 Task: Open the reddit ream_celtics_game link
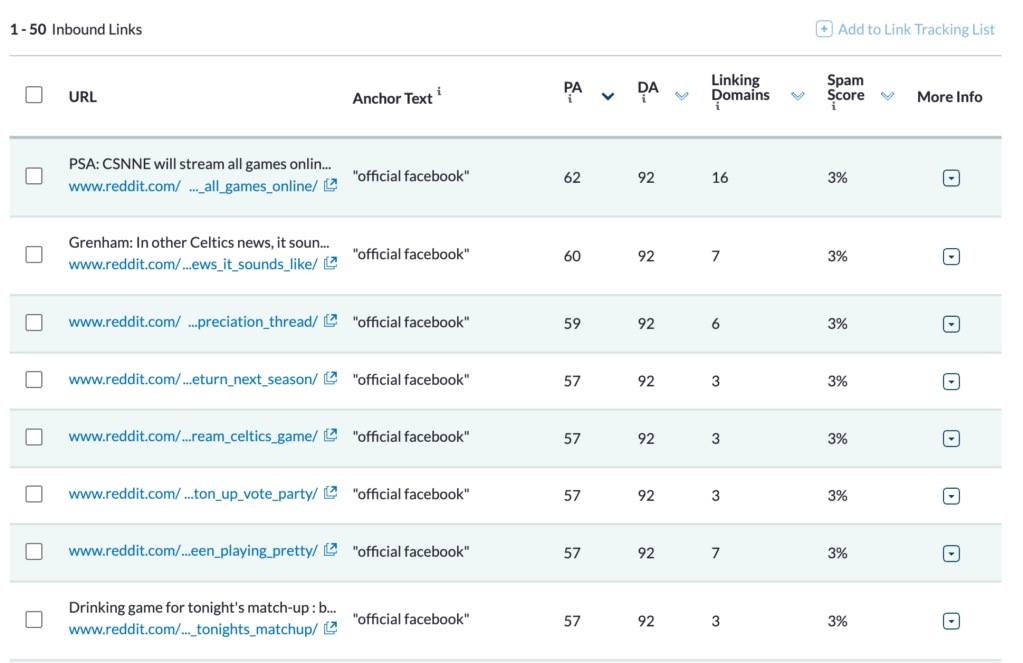(193, 436)
